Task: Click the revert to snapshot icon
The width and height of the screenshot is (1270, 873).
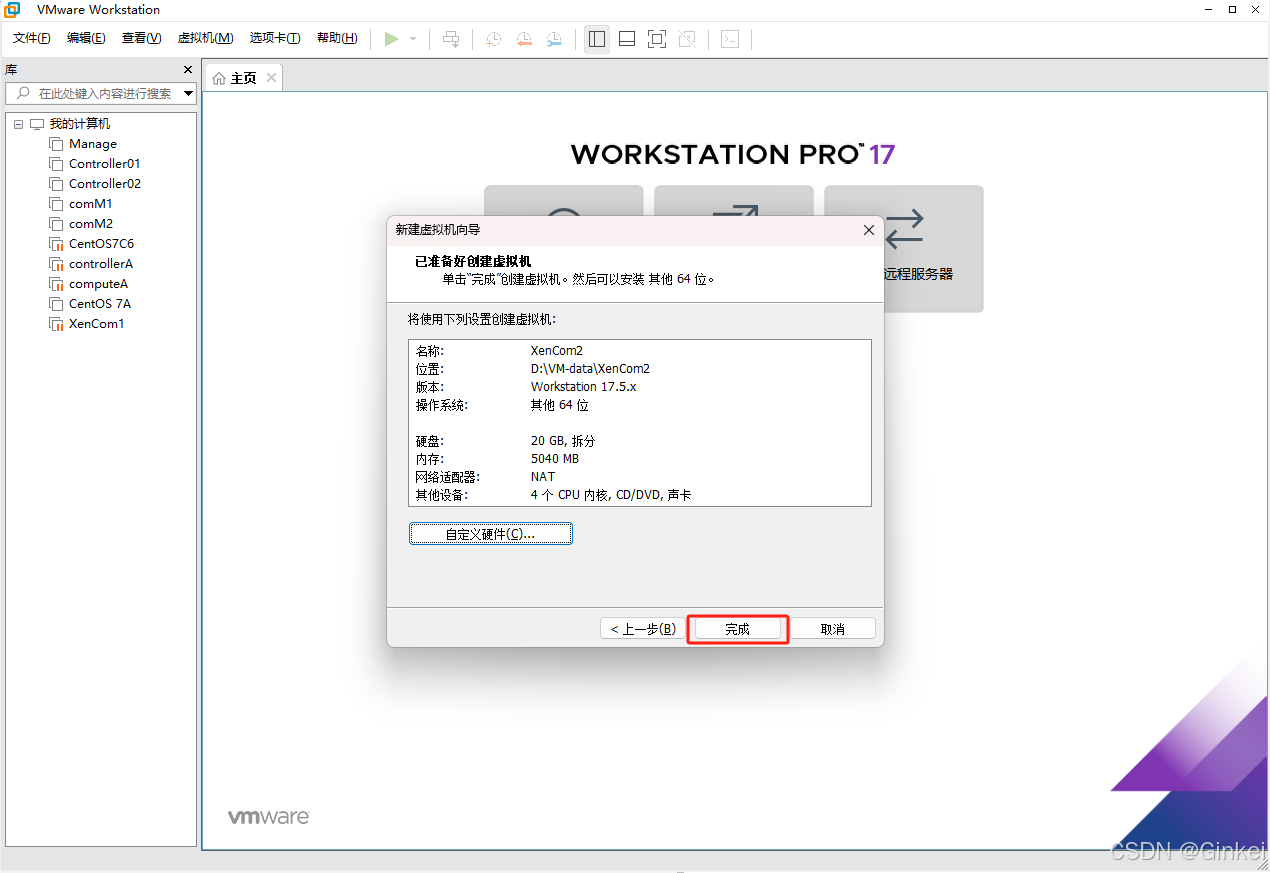Action: pyautogui.click(x=524, y=39)
